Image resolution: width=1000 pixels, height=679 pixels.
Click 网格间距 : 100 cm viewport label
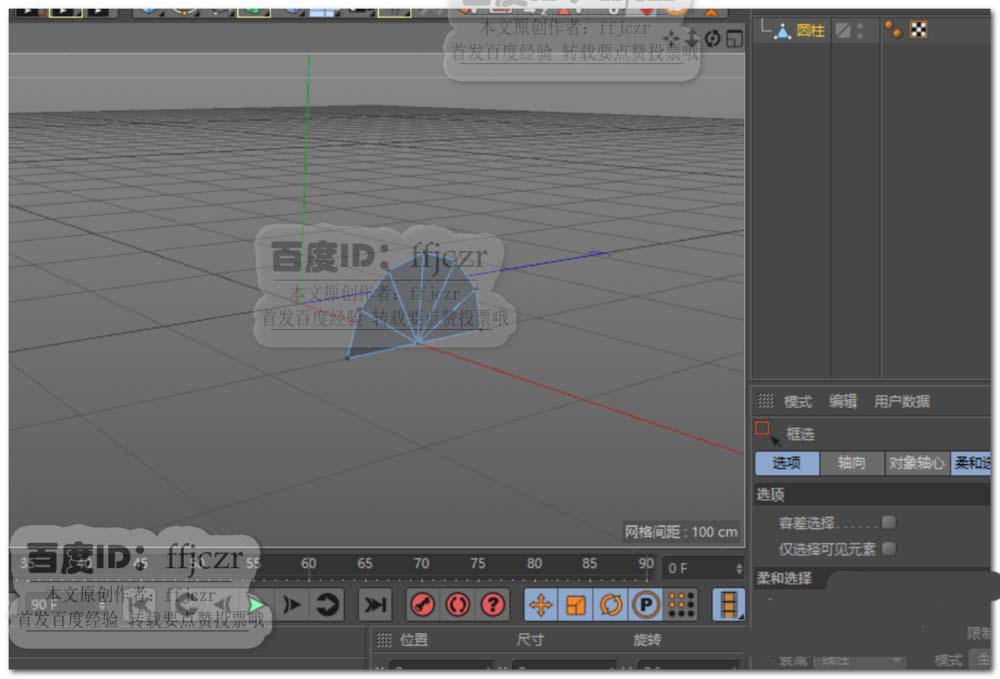680,532
